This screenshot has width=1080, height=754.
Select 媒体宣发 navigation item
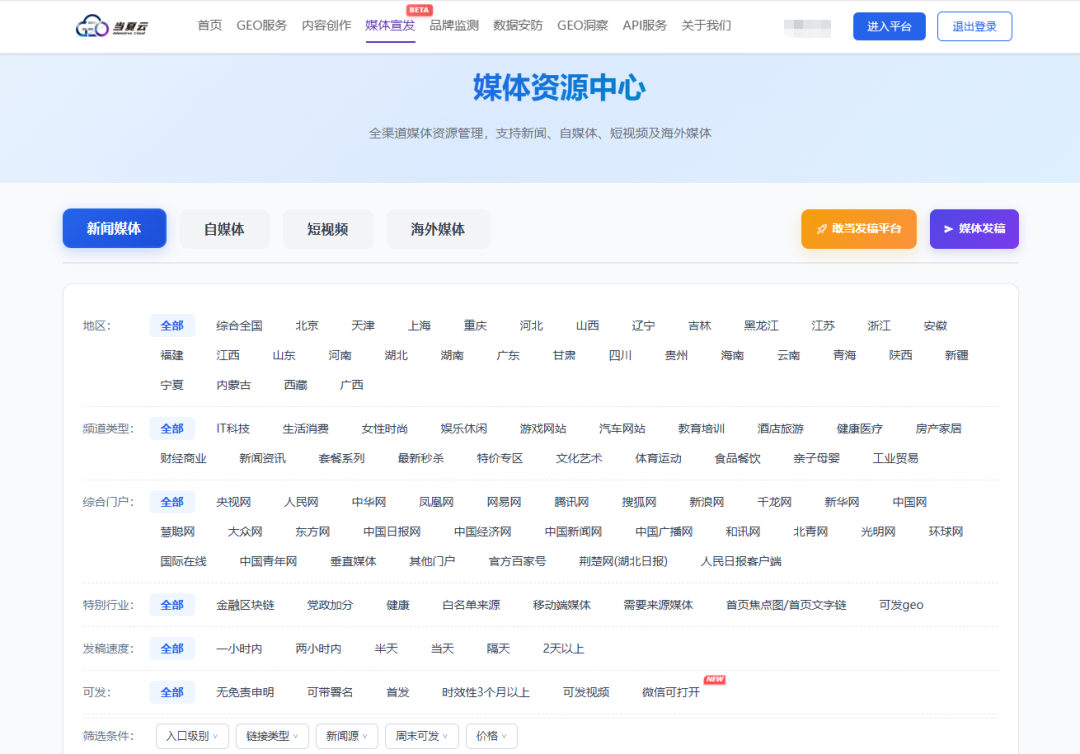(390, 25)
